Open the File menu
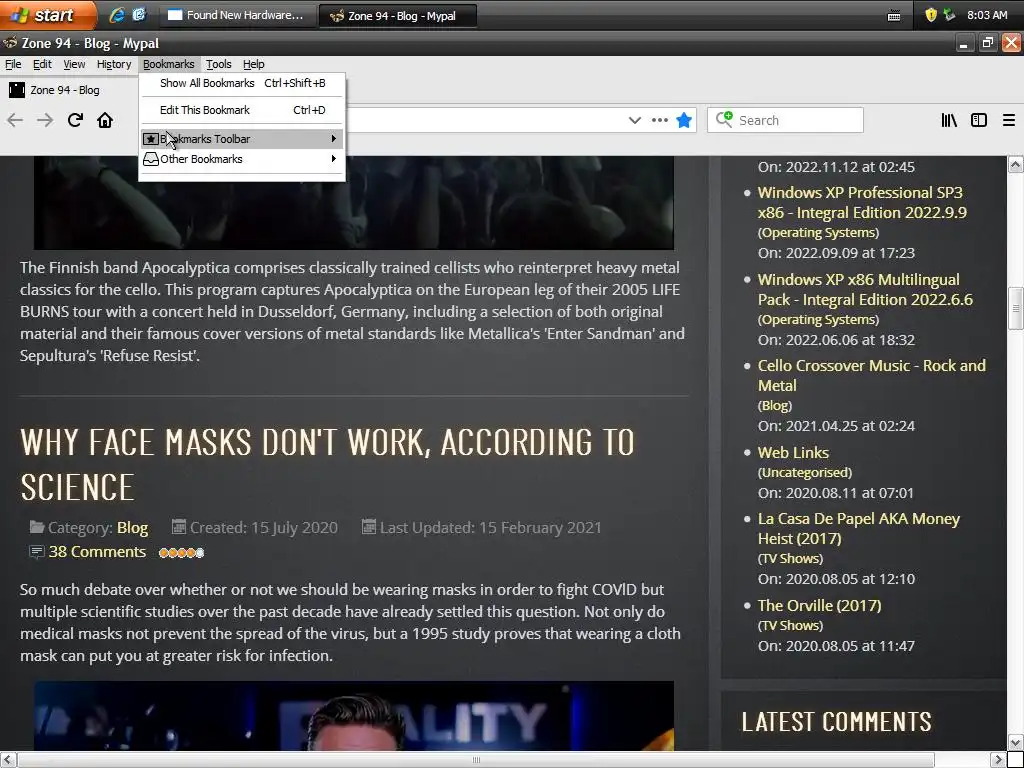The image size is (1024, 768). (13, 64)
